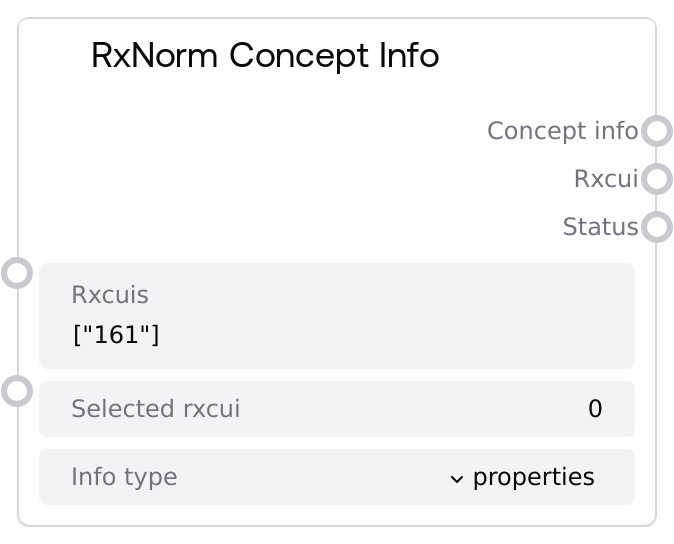The image size is (674, 544).
Task: Click the Rxcuis input socket circle
Action: [17, 273]
